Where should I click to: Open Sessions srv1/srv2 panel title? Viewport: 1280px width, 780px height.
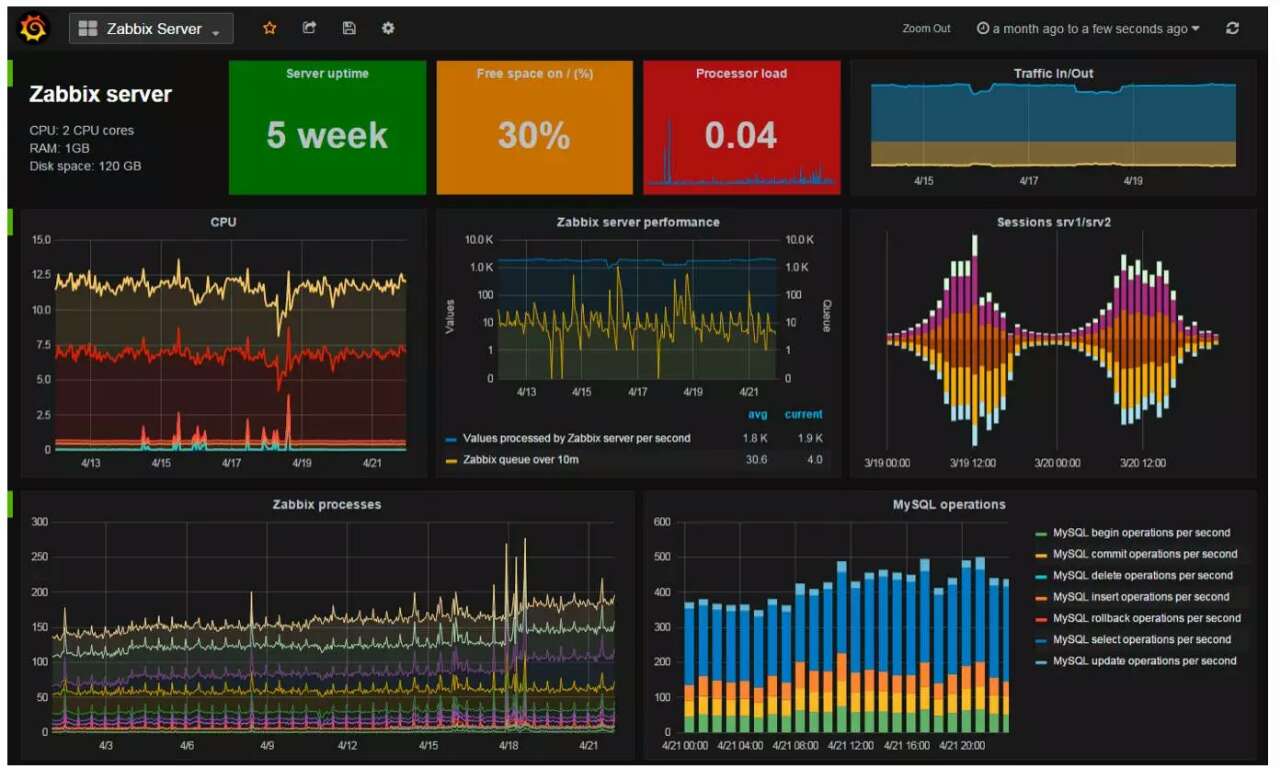coord(1053,222)
